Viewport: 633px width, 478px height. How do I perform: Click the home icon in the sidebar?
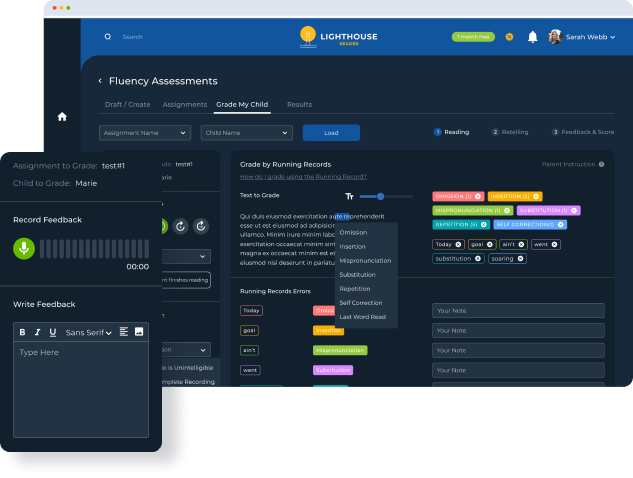62,116
